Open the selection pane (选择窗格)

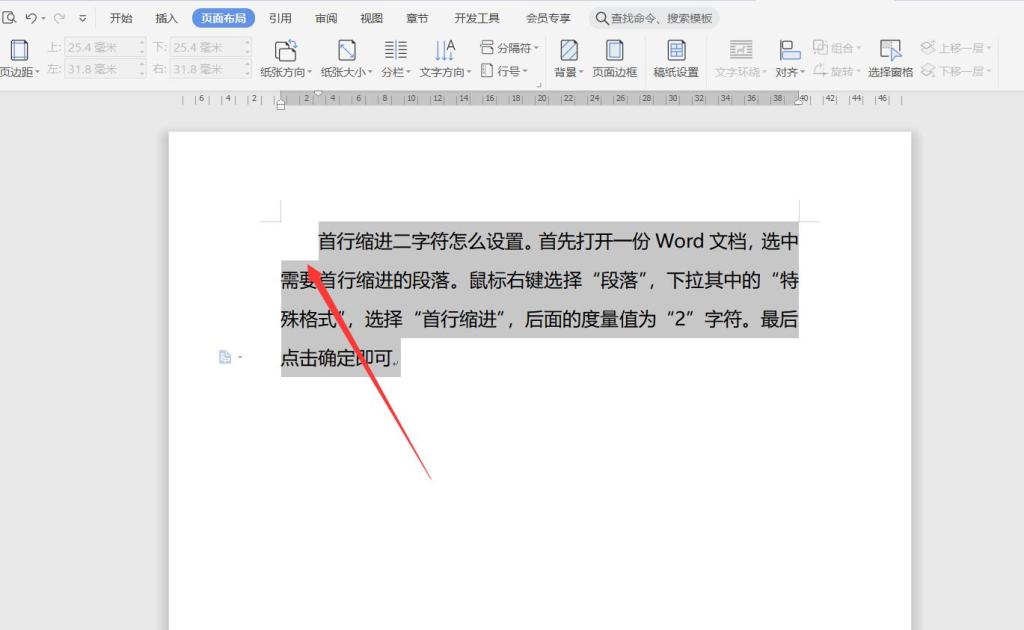(x=890, y=50)
